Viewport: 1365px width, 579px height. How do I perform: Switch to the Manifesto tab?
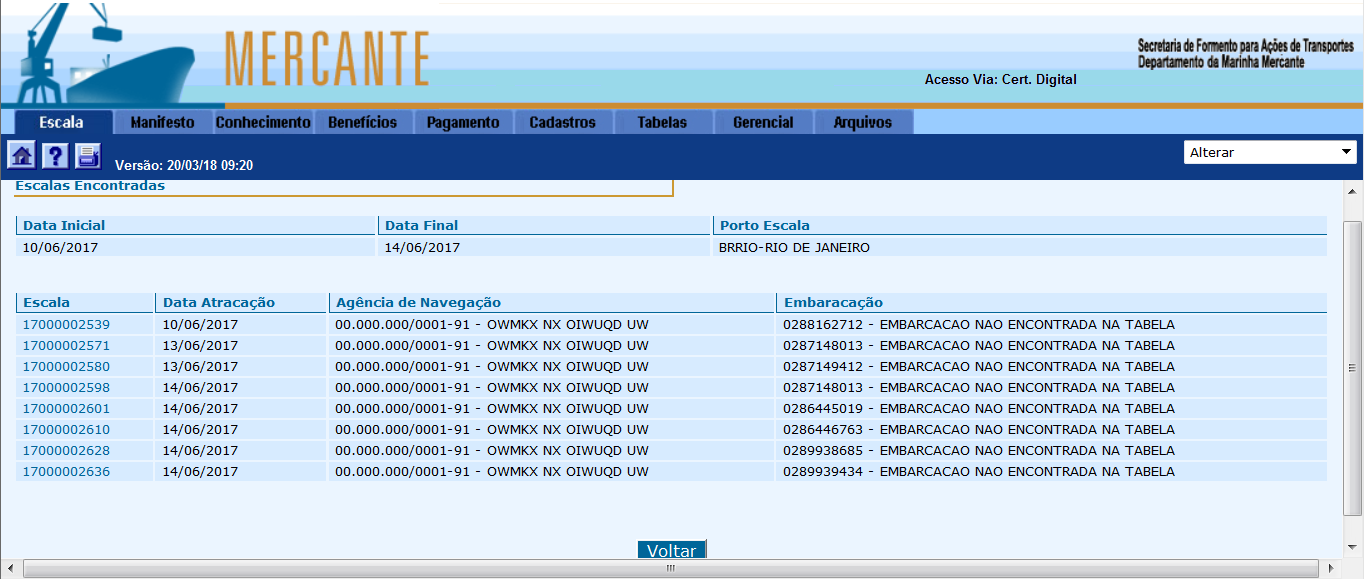click(162, 122)
